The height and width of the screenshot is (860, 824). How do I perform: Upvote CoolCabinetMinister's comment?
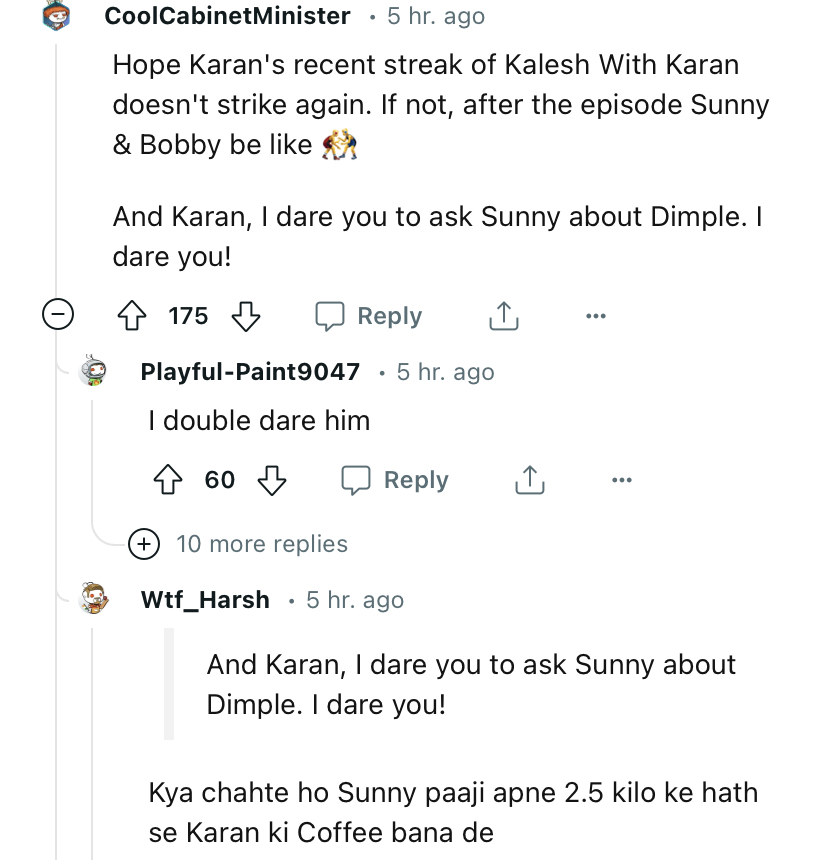coord(133,317)
